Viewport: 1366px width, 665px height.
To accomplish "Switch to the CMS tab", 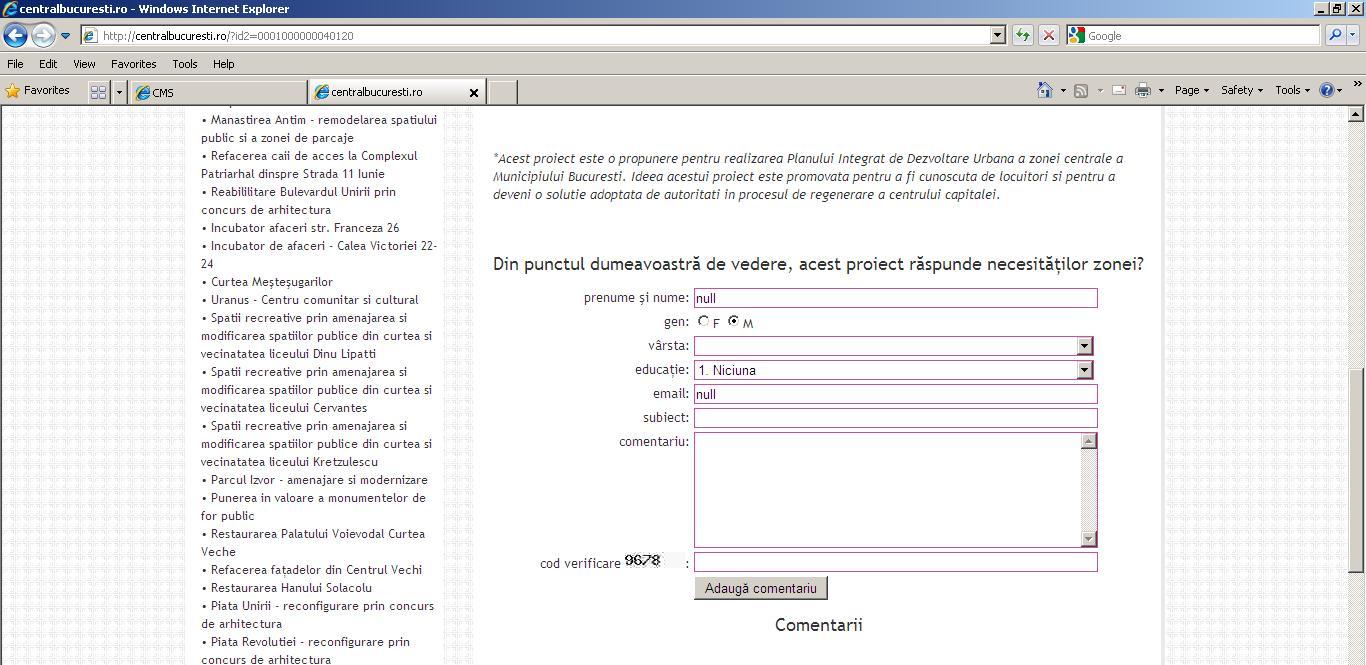I will [x=218, y=92].
